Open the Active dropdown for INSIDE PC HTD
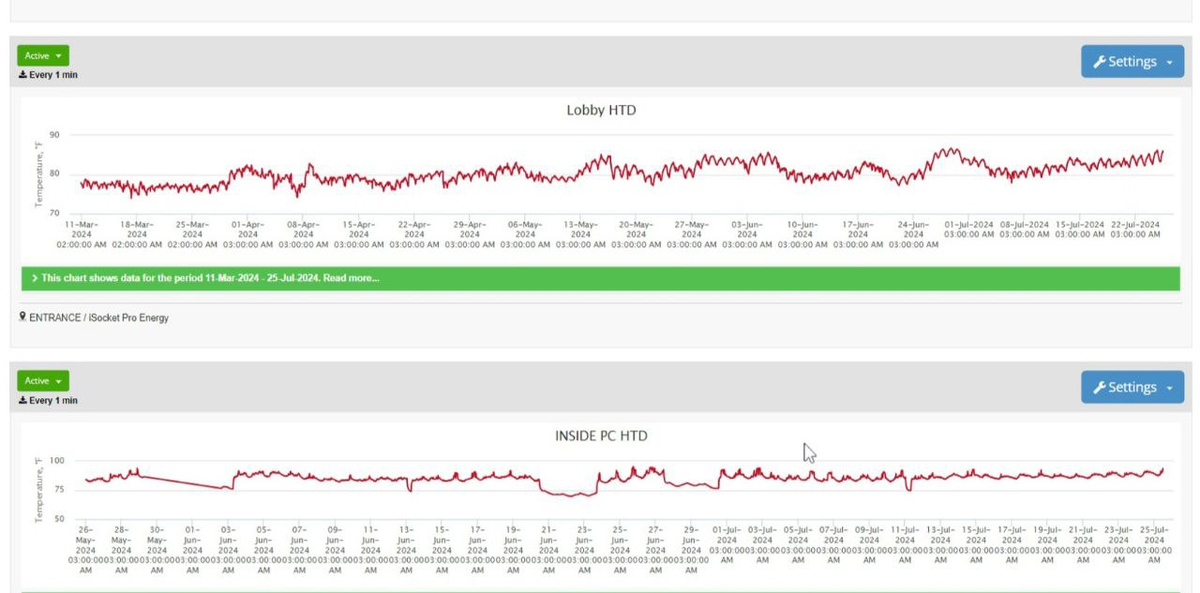1200x593 pixels. pos(43,381)
